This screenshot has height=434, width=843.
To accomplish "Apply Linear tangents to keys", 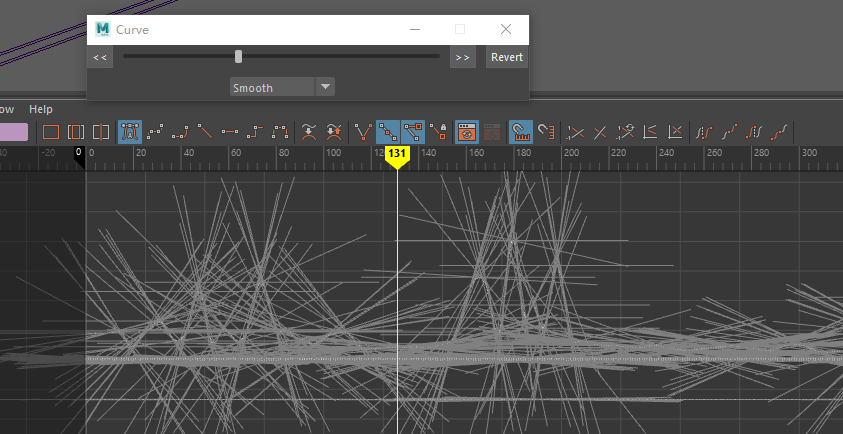I will [x=205, y=131].
